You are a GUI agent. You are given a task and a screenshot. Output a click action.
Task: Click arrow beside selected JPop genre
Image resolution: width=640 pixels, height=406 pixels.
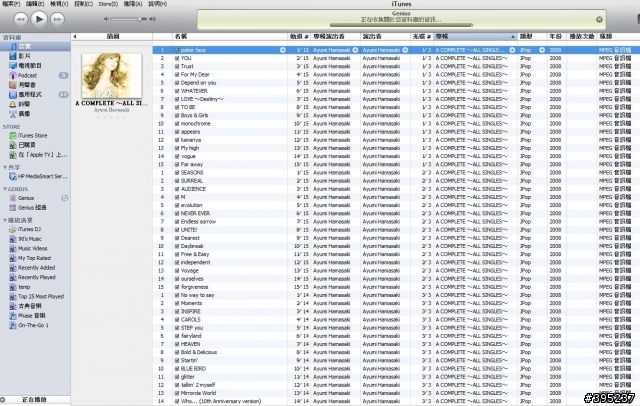[542, 50]
